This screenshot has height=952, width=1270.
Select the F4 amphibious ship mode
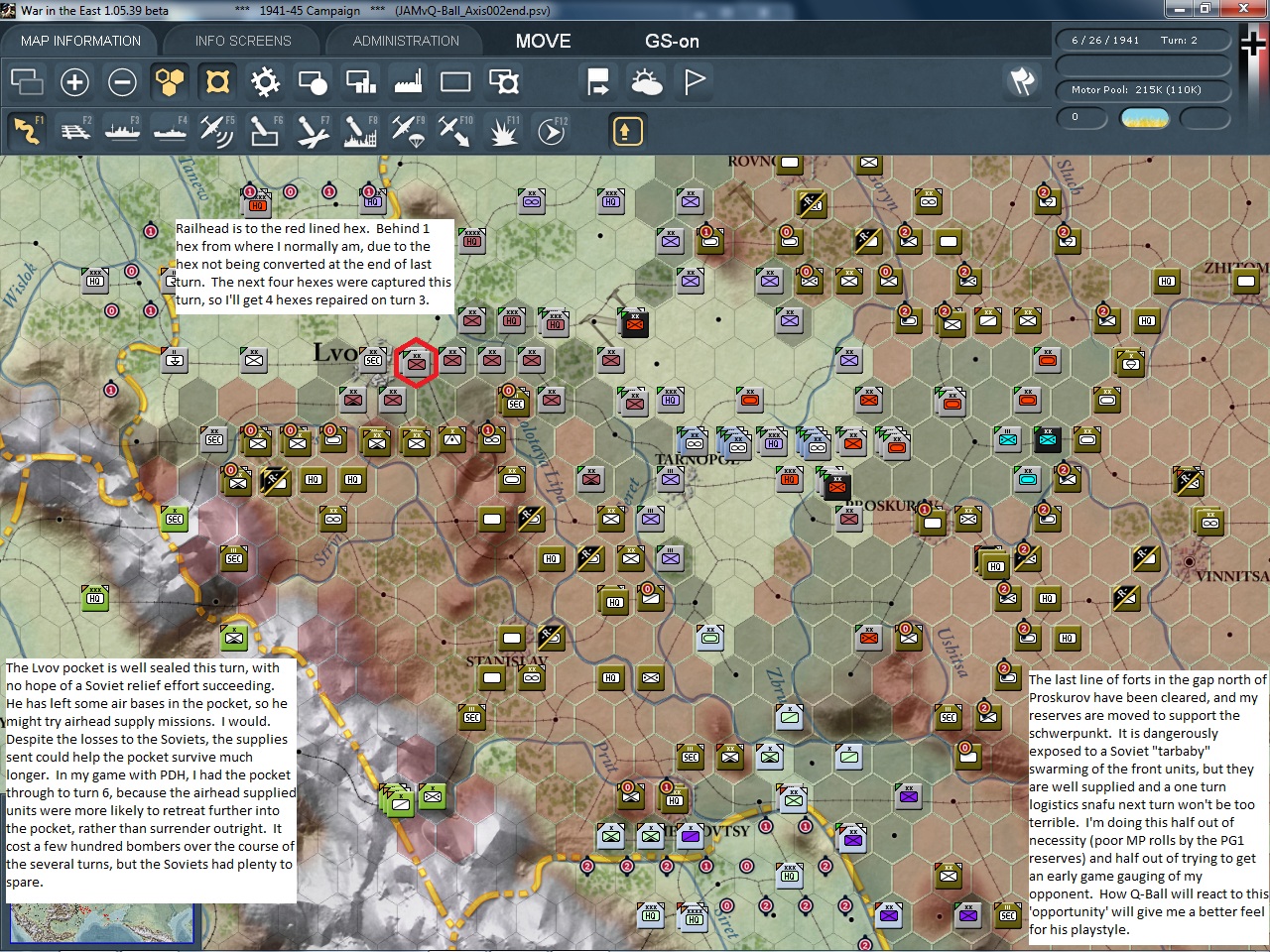(170, 131)
